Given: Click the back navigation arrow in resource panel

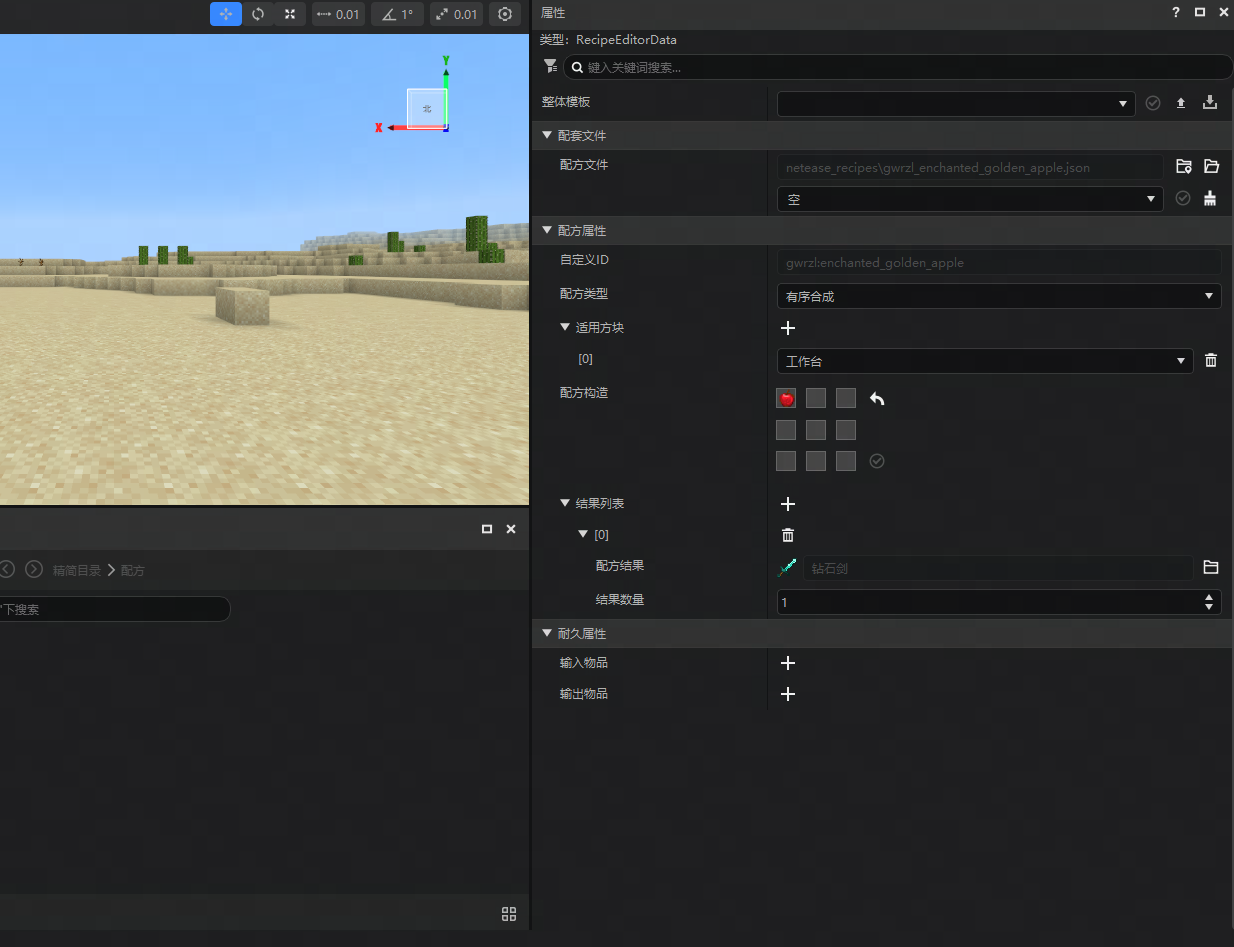Looking at the screenshot, I should pyautogui.click(x=6, y=569).
